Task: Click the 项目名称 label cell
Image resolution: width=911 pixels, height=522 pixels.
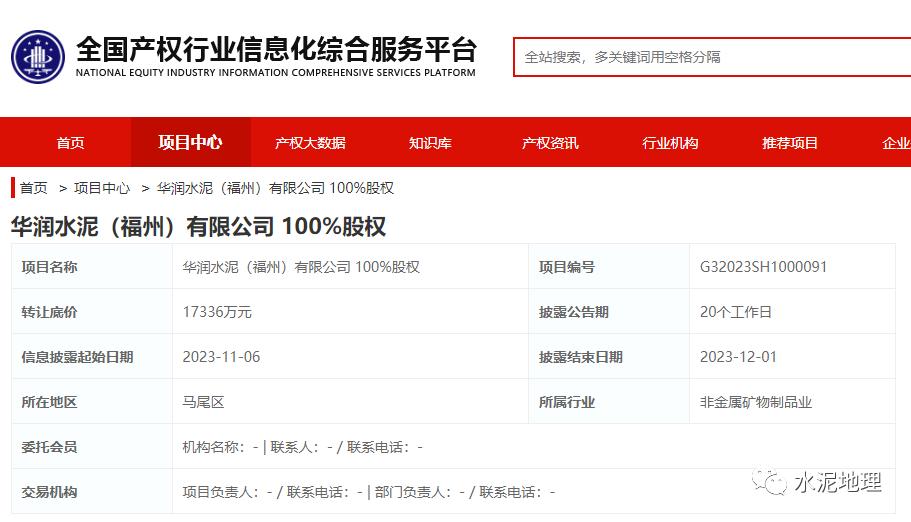Action: [92, 267]
